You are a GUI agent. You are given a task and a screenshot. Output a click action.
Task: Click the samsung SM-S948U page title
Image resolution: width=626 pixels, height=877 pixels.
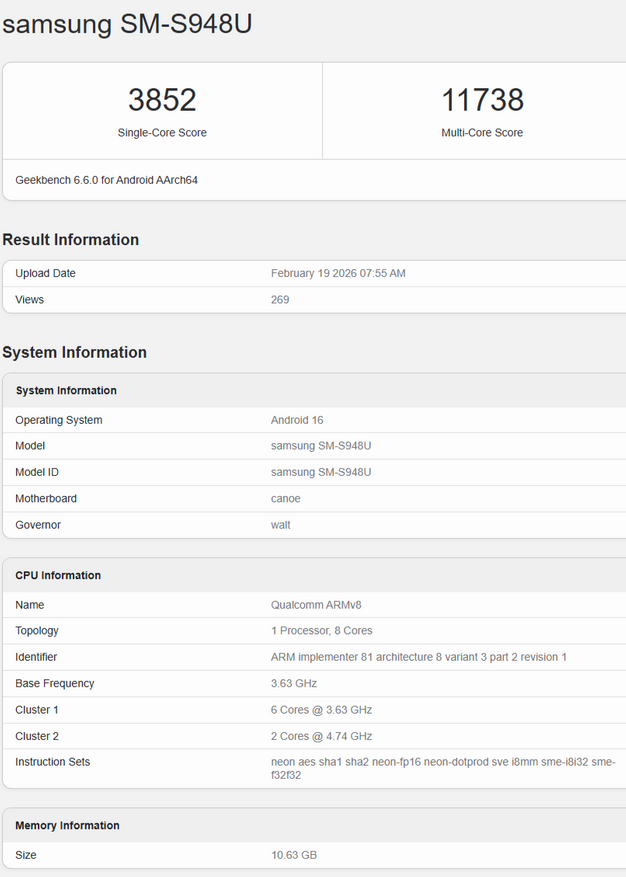tap(127, 25)
